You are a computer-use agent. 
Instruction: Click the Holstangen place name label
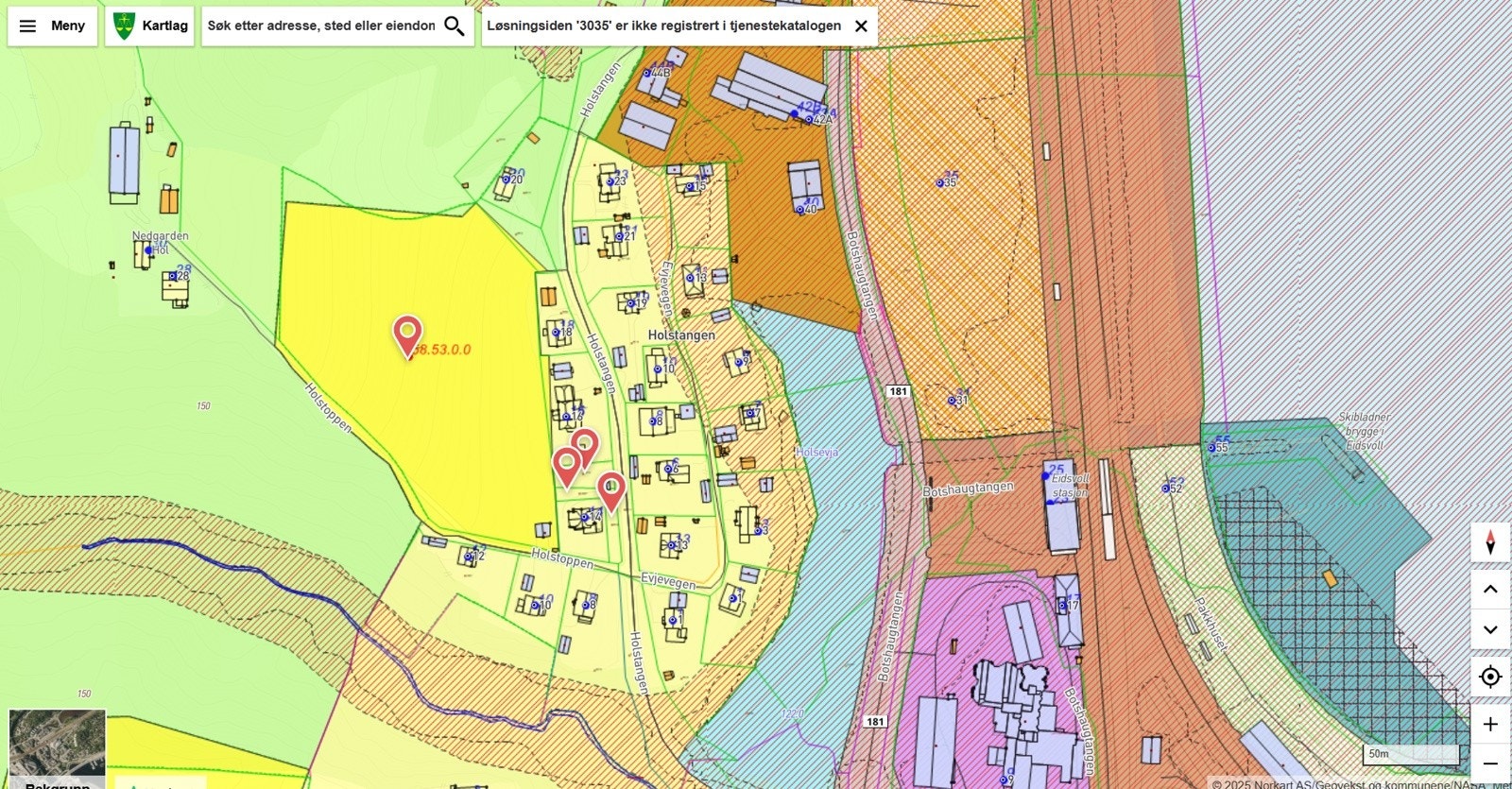click(x=681, y=335)
